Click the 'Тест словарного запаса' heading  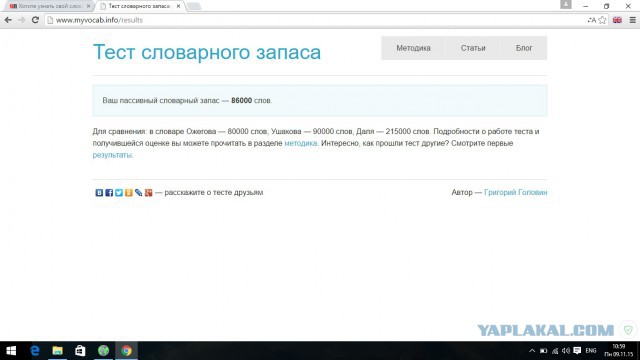(207, 52)
